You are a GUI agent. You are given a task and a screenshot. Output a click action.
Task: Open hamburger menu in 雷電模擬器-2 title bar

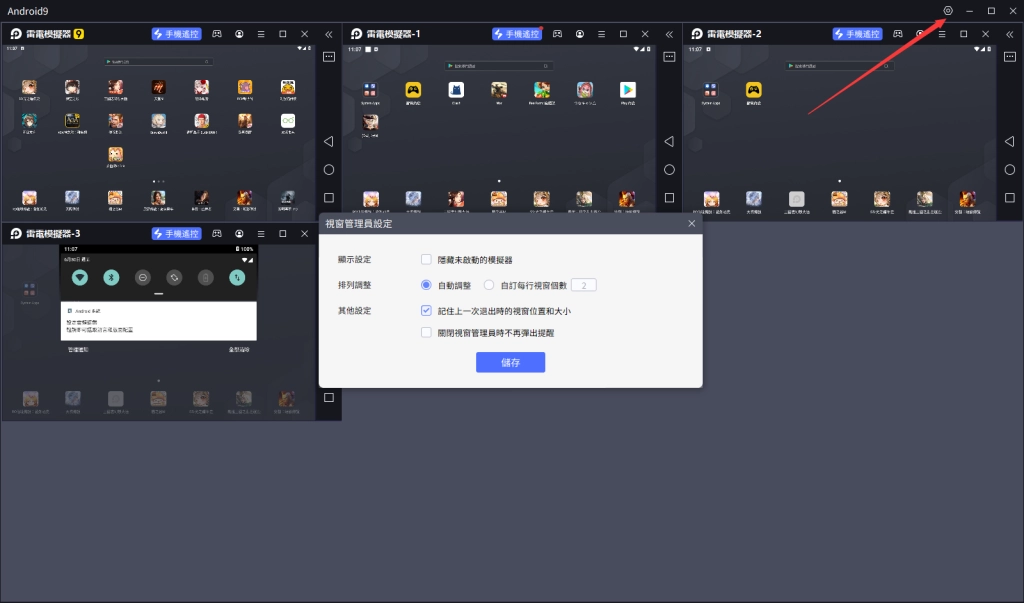point(942,34)
